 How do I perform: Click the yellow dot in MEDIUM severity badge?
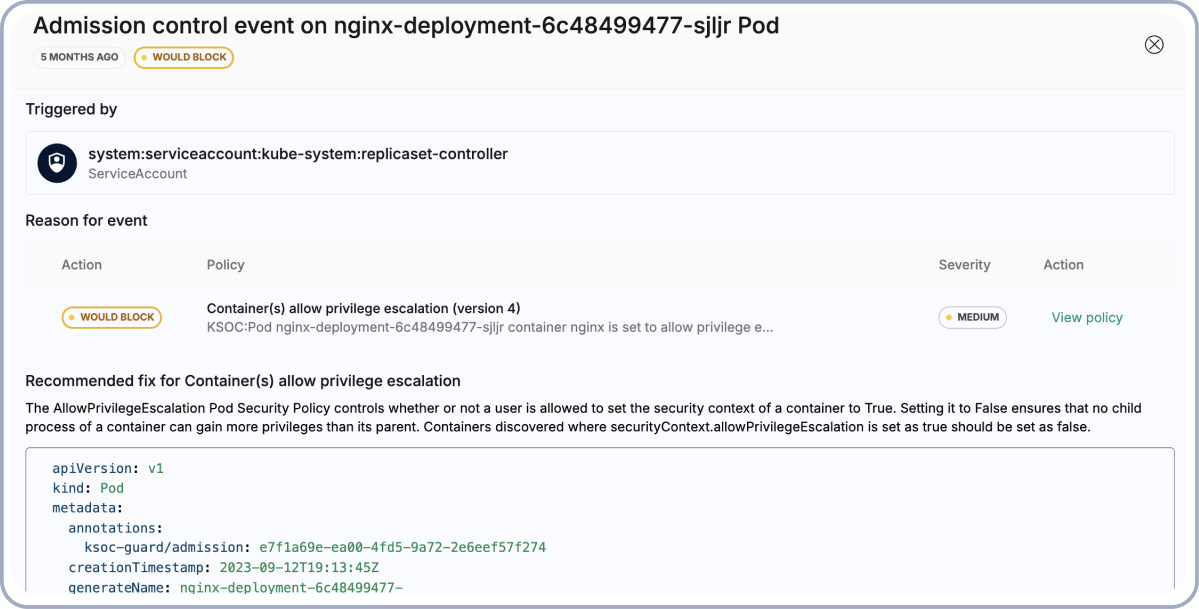[x=949, y=318]
